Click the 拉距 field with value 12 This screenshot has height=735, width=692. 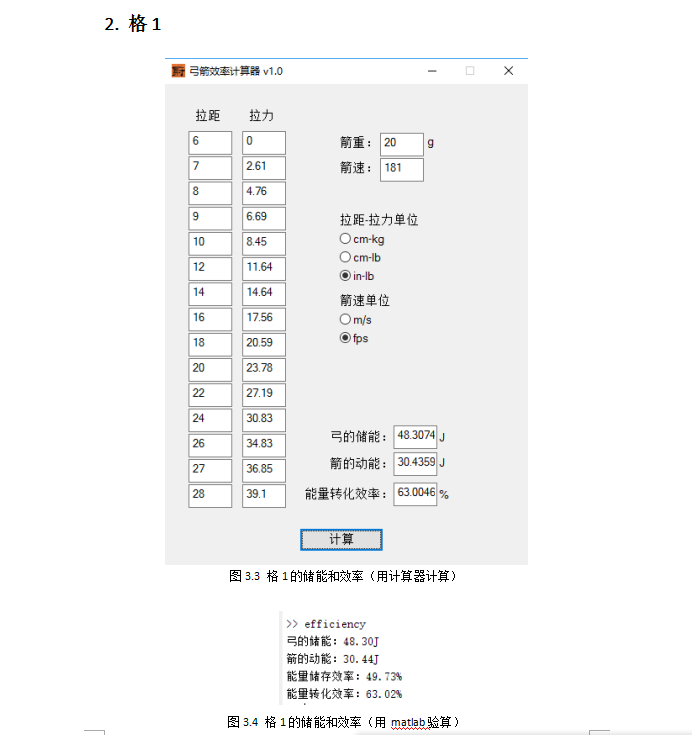(x=210, y=269)
